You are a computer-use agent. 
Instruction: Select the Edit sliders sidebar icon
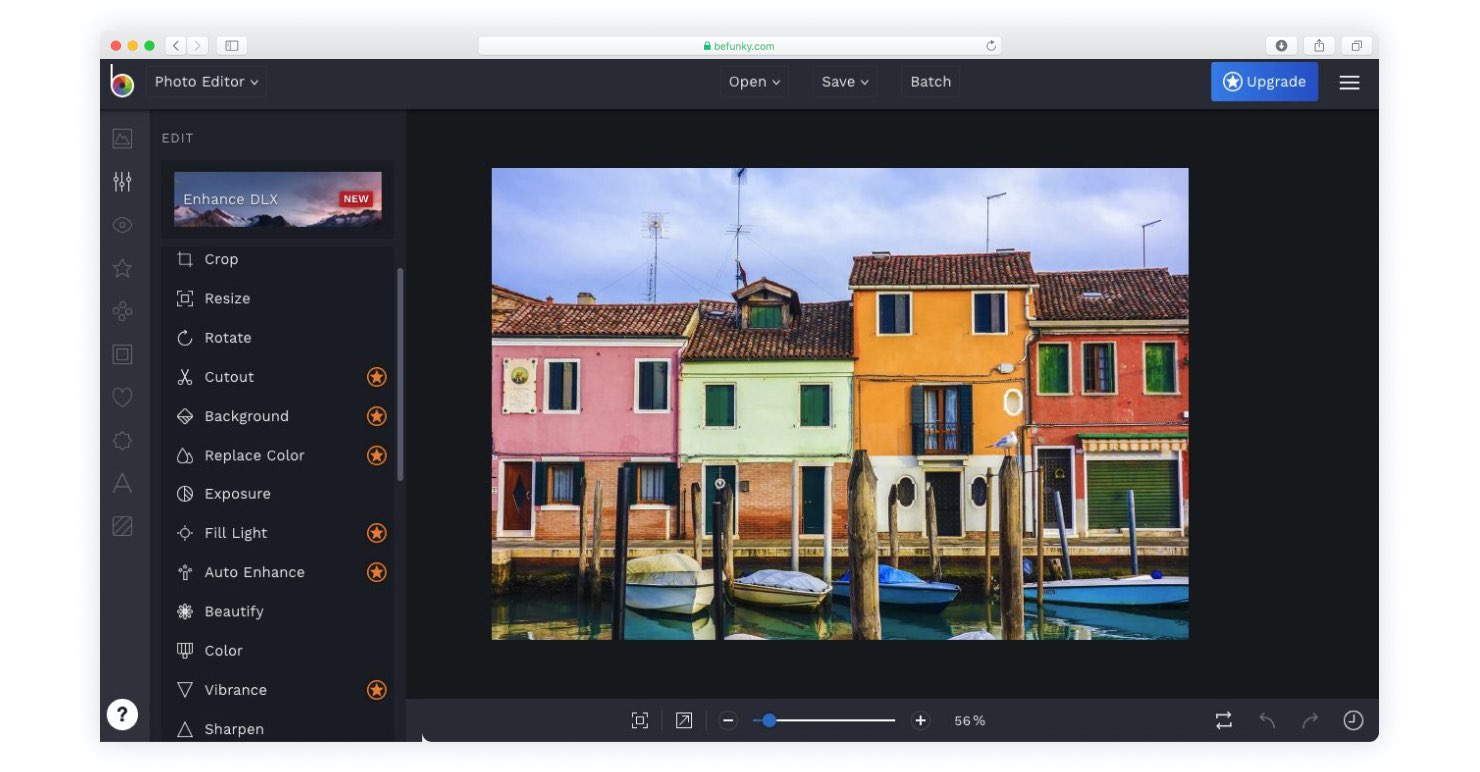[x=122, y=182]
